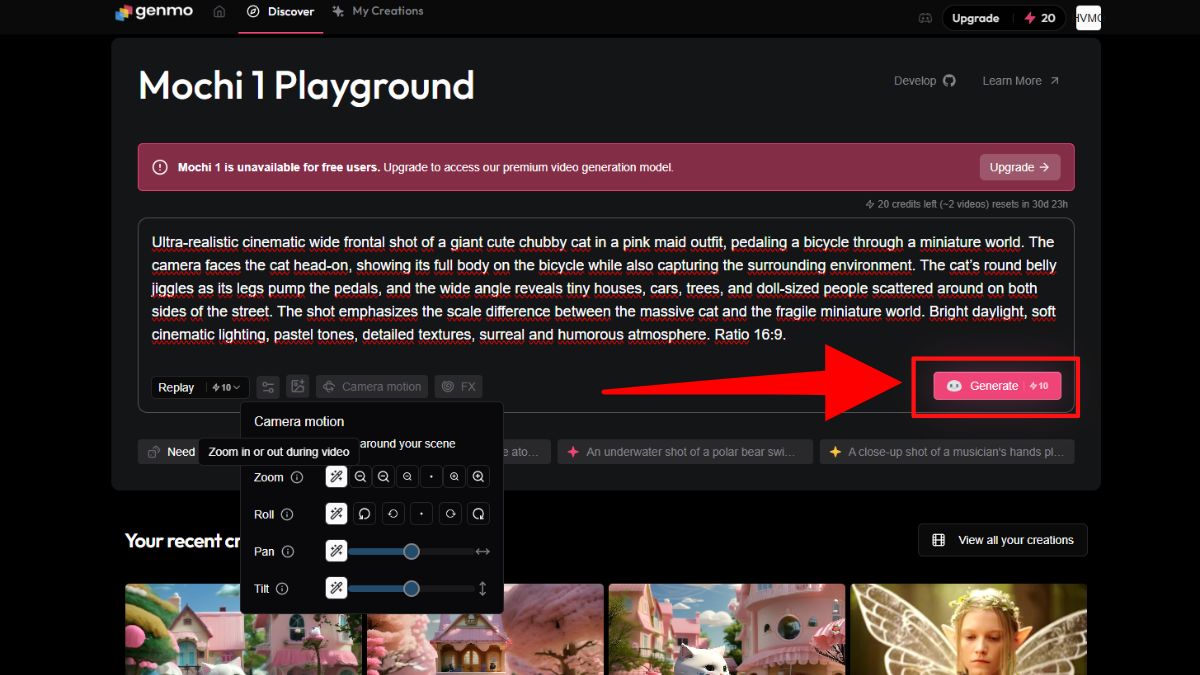1200x675 pixels.
Task: Set Tilt to auto with the wand toggle
Action: pos(336,588)
